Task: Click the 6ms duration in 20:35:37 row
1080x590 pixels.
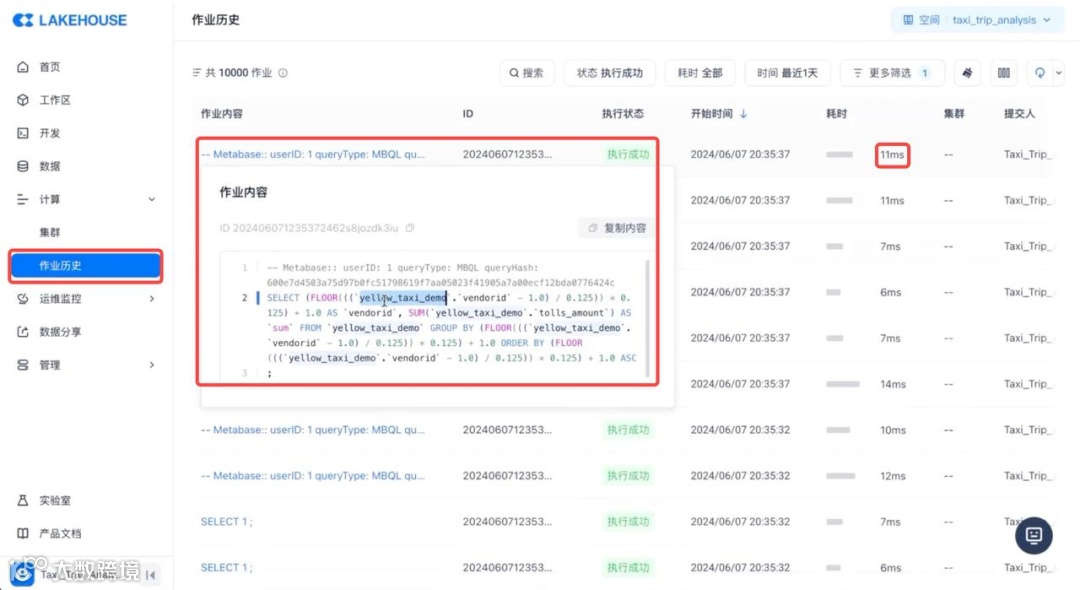Action: [891, 292]
